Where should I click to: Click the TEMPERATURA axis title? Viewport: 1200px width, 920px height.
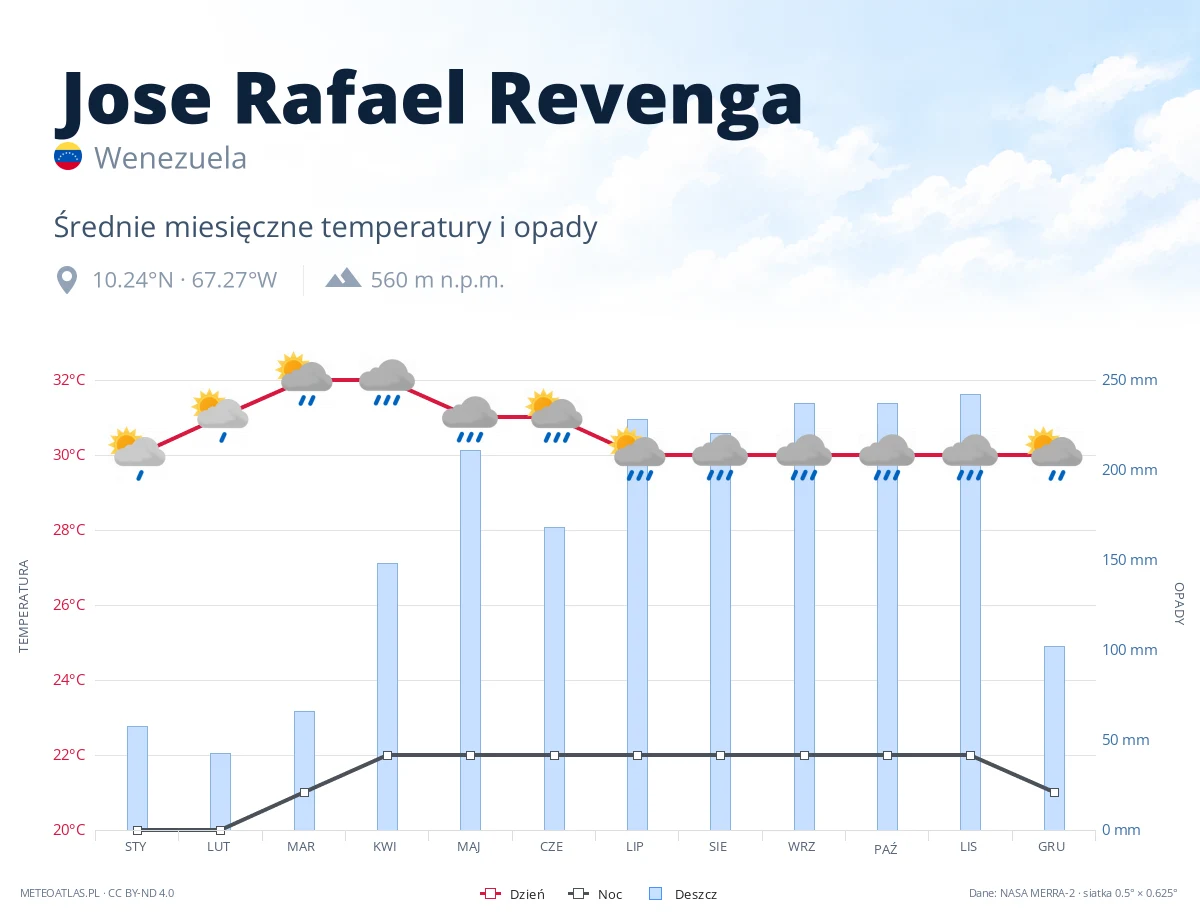click(24, 606)
